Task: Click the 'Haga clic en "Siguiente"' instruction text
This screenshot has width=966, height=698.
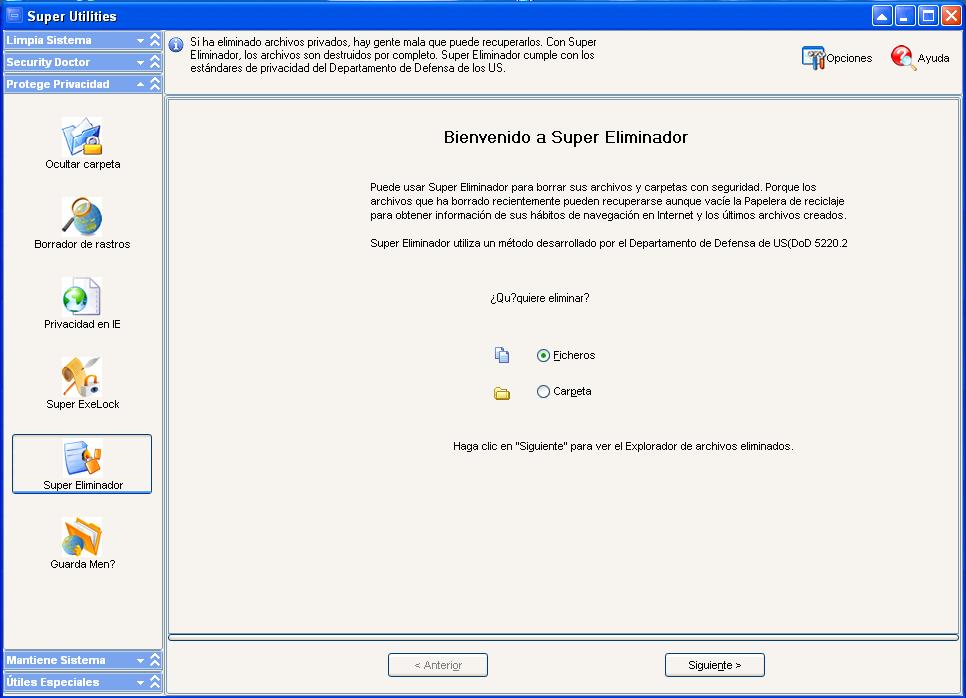Action: pos(623,446)
